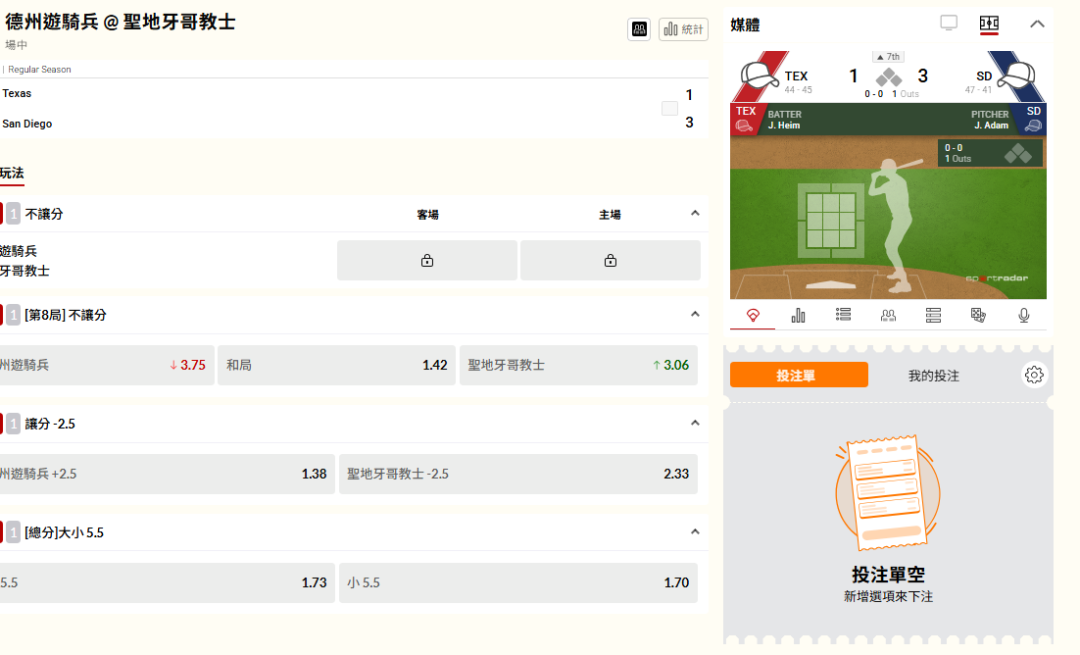Screen dimensions: 1080x655
Task: Select the match tracker field icon
Action: 989,23
